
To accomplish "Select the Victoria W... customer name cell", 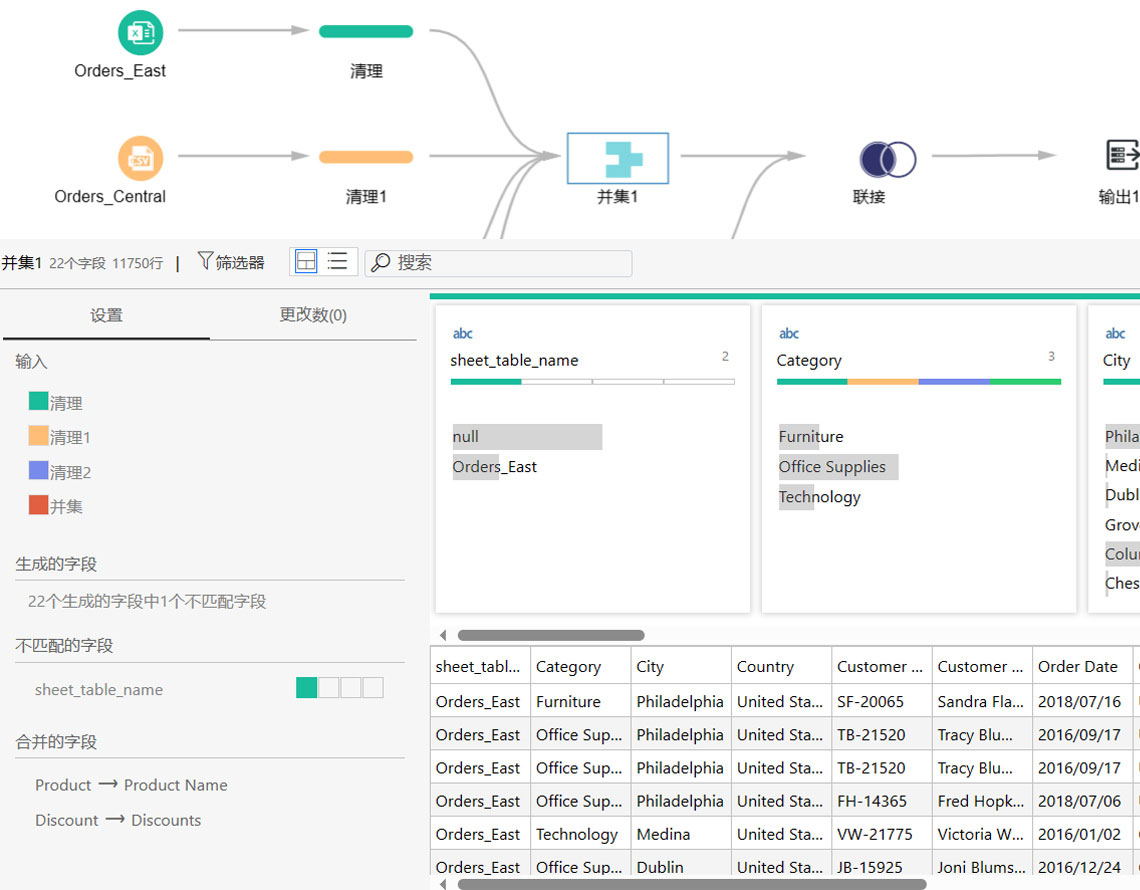I will tap(982, 834).
